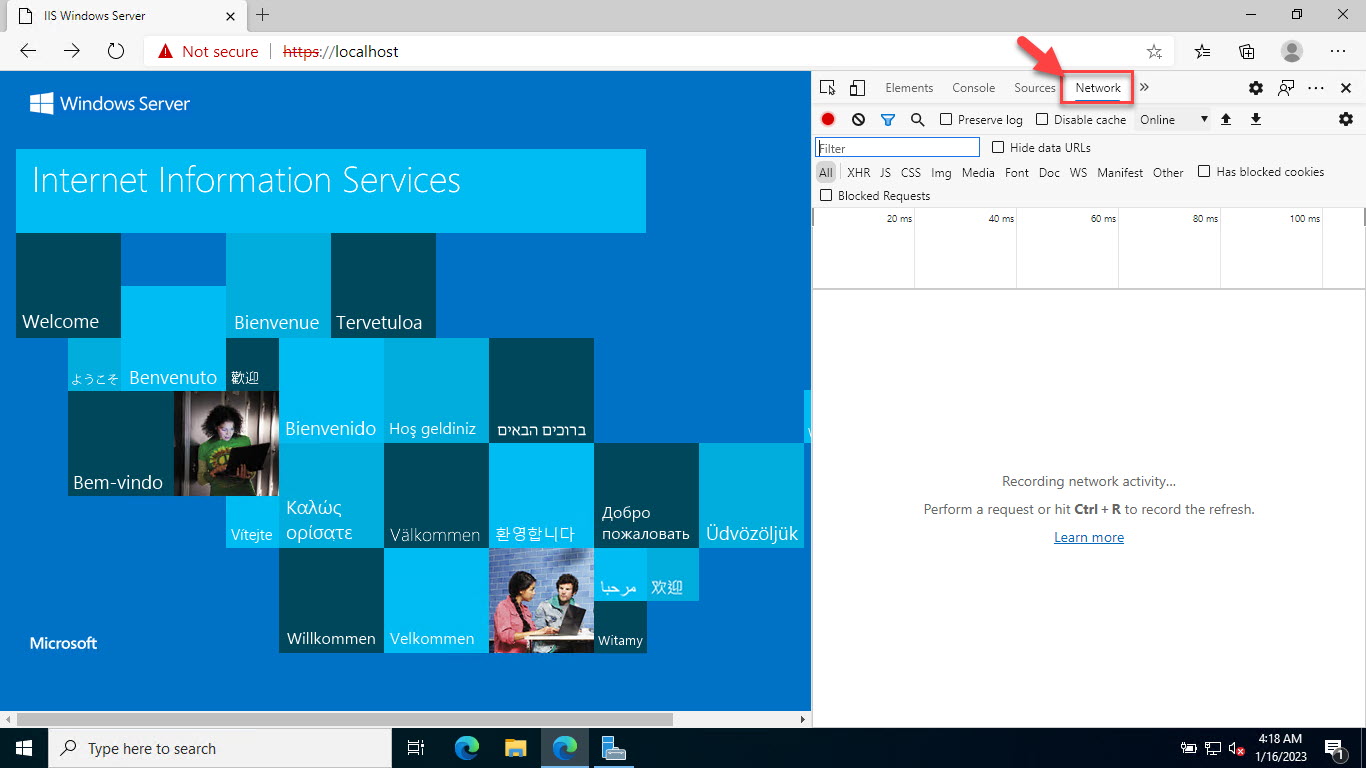Screen dimensions: 1366x768
Task: Add this page to favorites star
Action: coord(1154,51)
